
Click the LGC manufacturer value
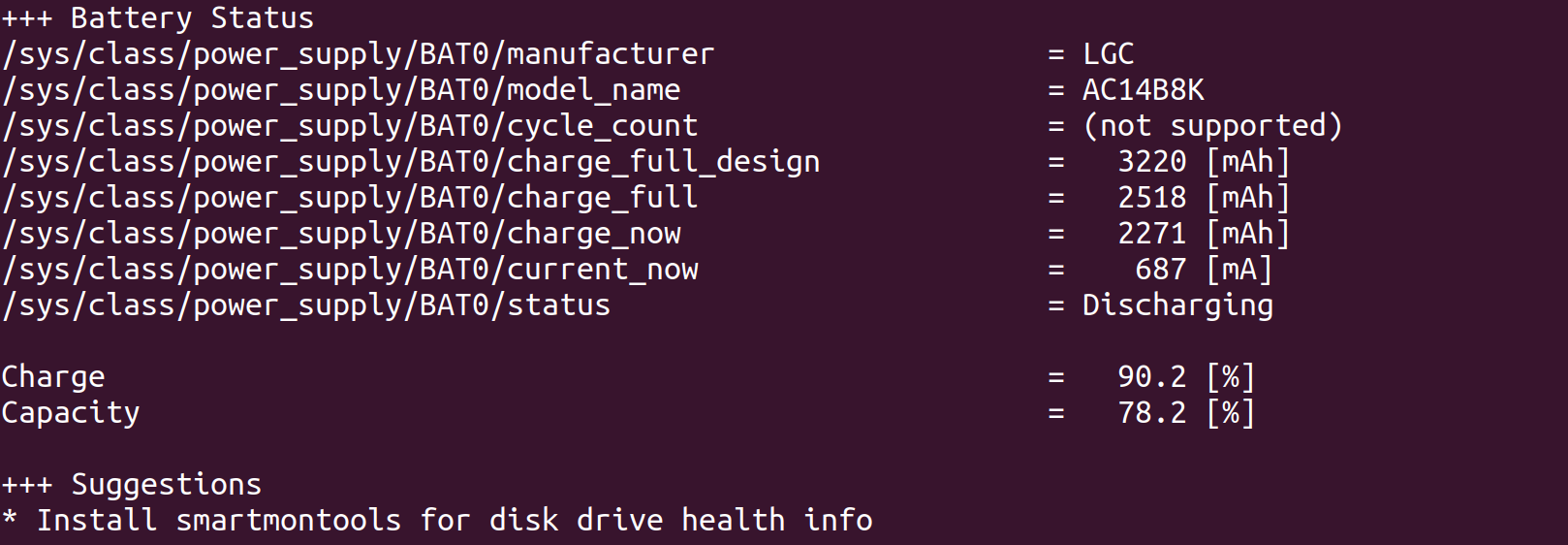pos(1109,53)
